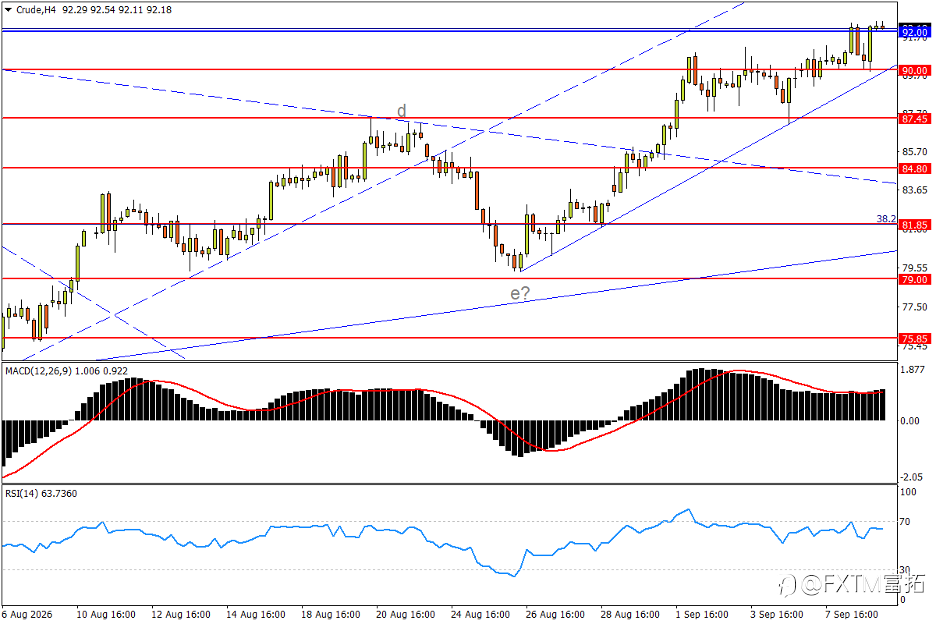Select the red 81.85 price level label
Viewport: 936px width, 624px height.
914,225
